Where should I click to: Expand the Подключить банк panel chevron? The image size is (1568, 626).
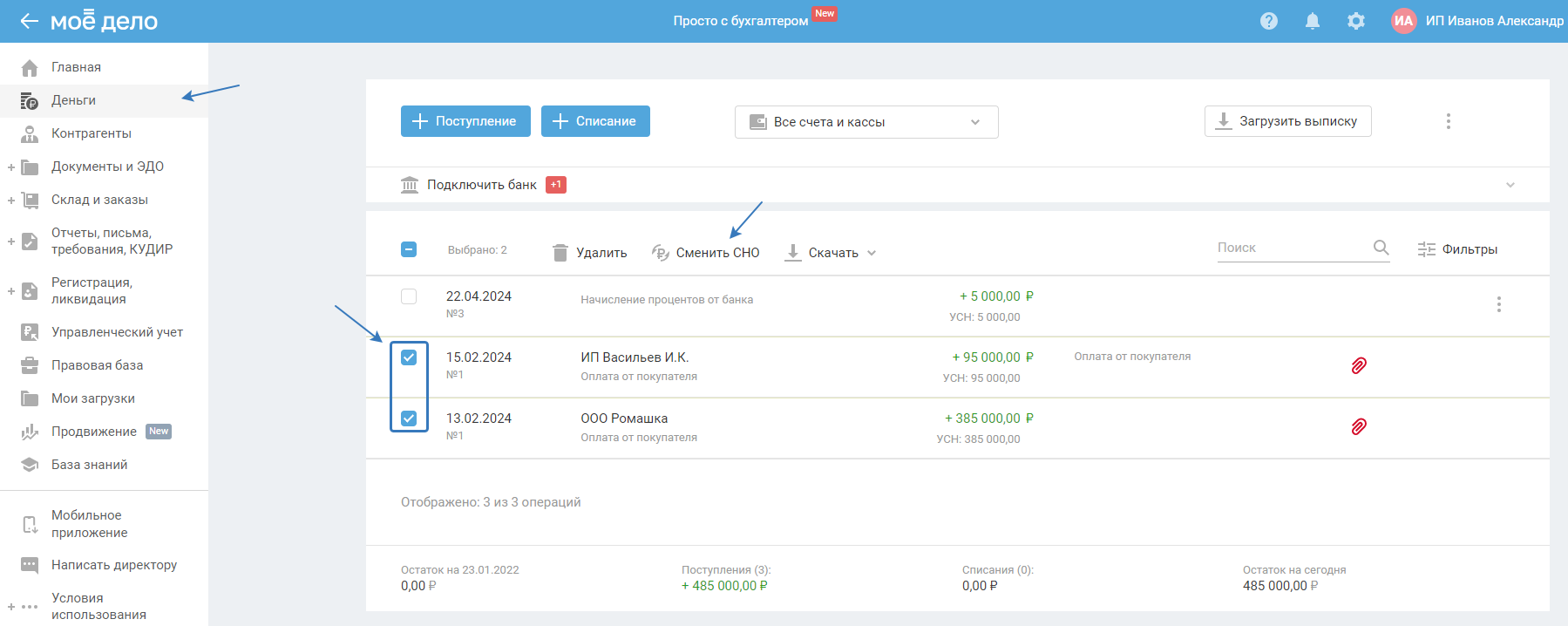coord(1510,185)
